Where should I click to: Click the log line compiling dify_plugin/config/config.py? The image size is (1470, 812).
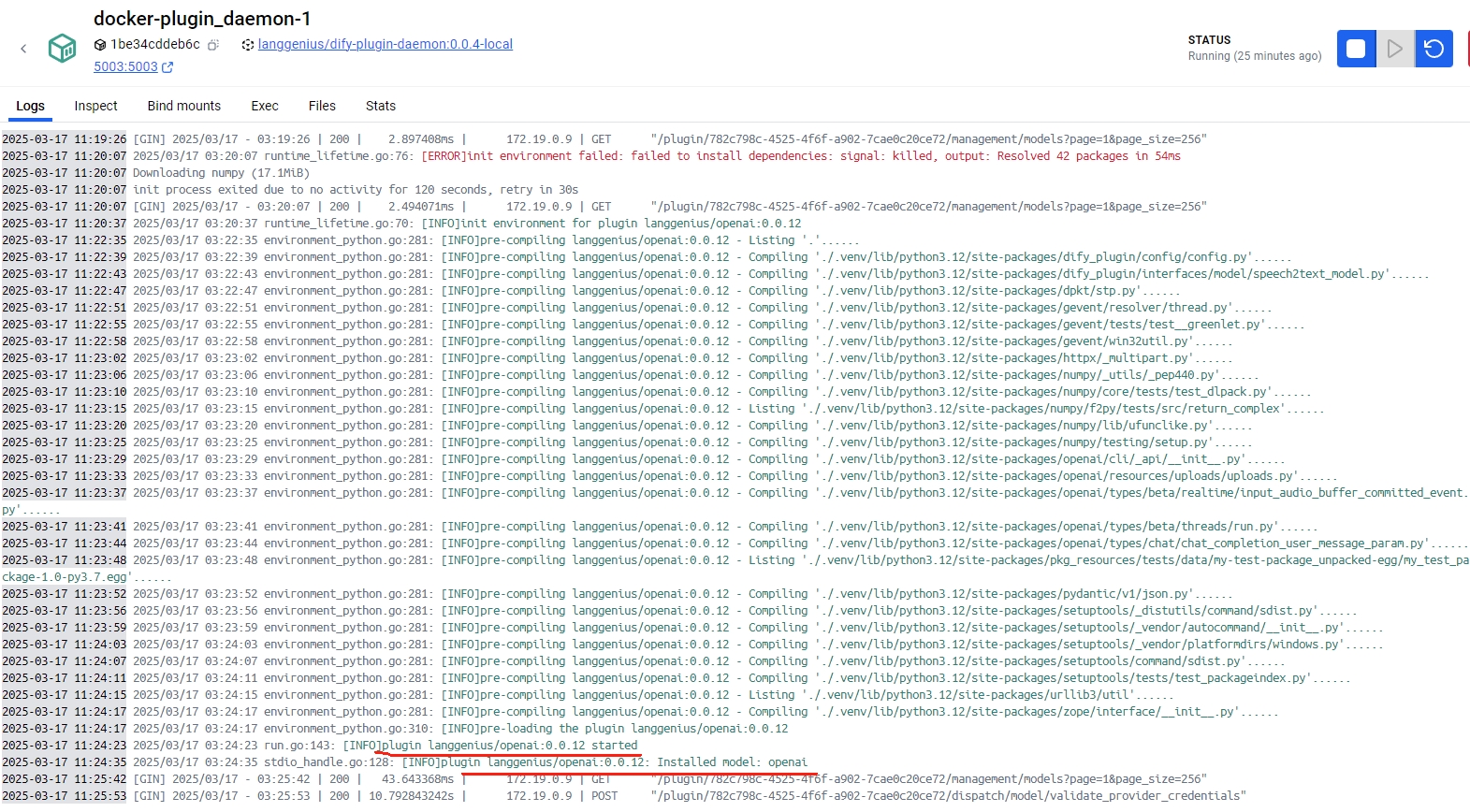pos(647,257)
